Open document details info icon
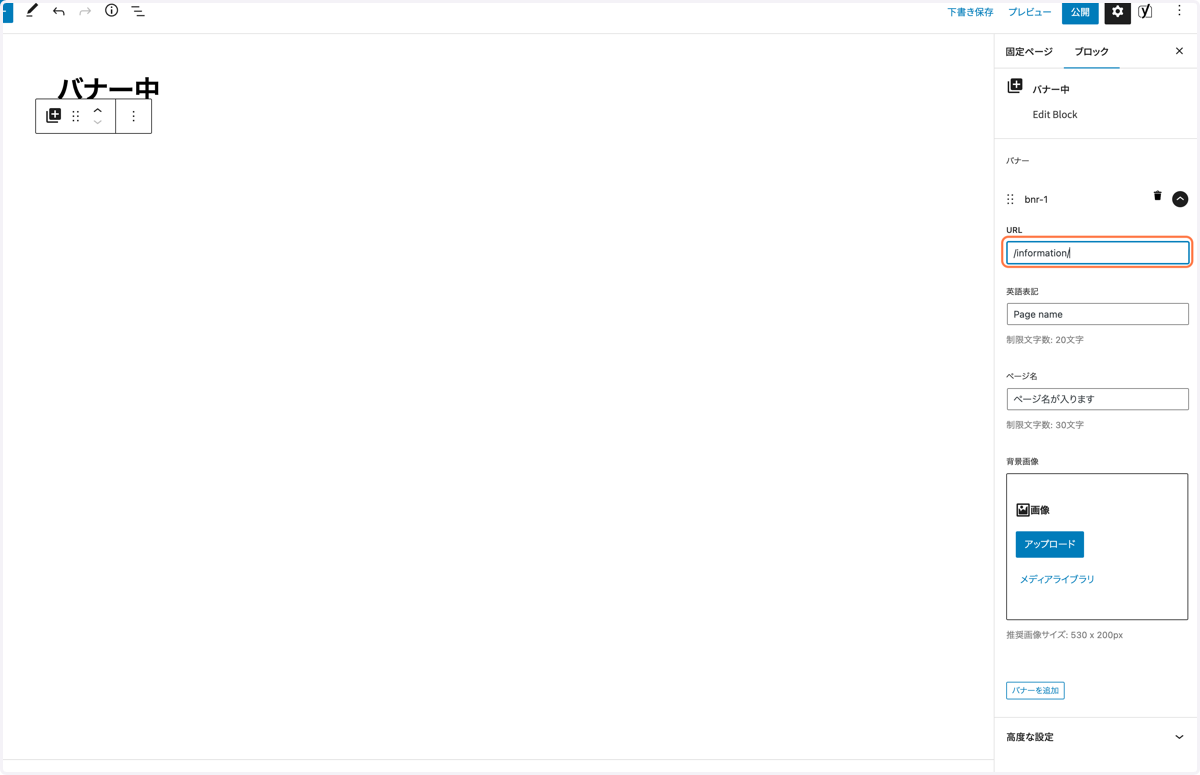 (x=112, y=11)
